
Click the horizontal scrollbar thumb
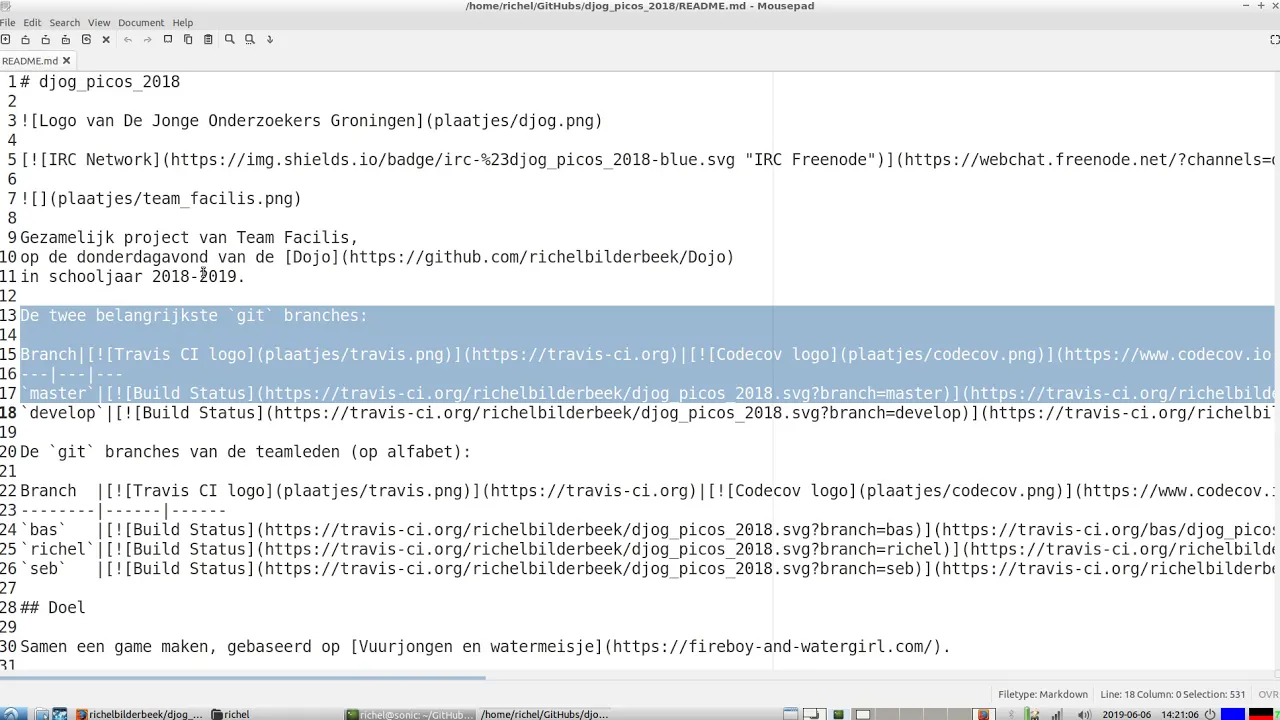[x=243, y=678]
